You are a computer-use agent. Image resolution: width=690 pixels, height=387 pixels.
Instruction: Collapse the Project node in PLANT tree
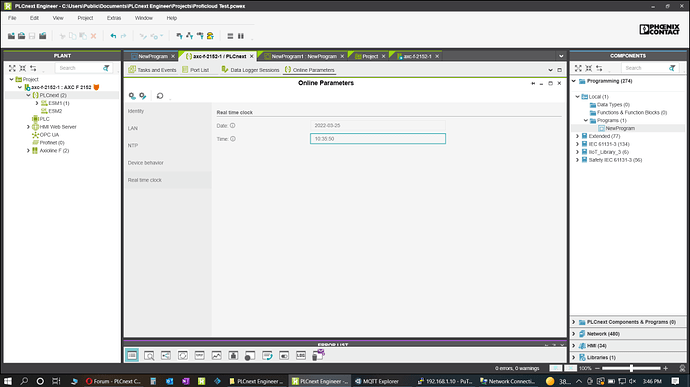pyautogui.click(x=11, y=79)
